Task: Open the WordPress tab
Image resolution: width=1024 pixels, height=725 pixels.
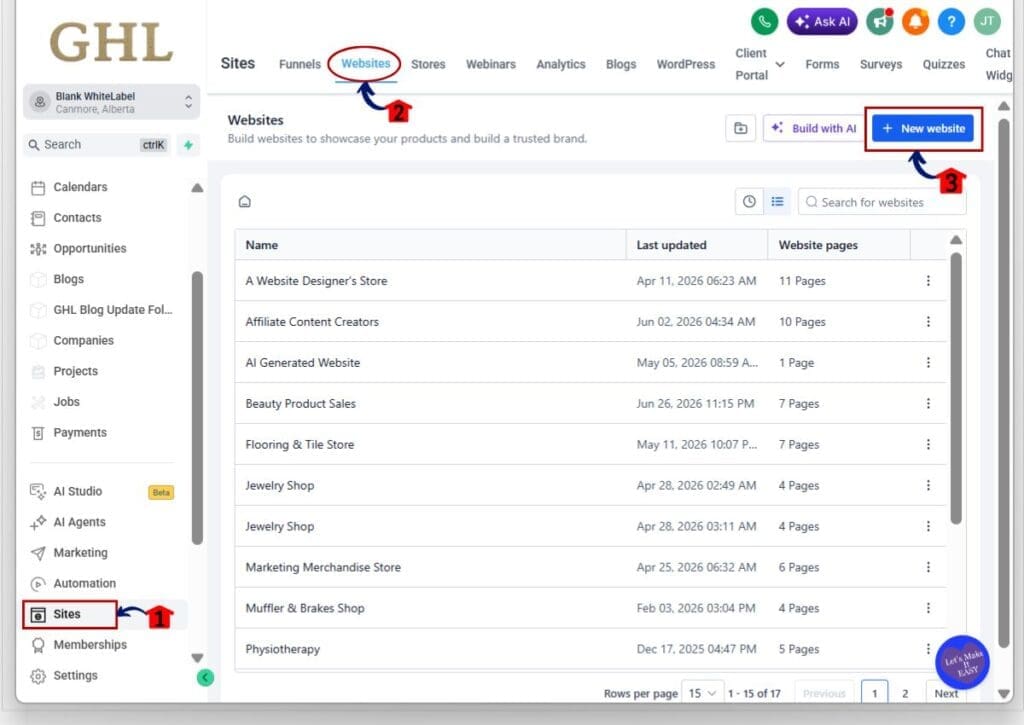Action: 686,64
